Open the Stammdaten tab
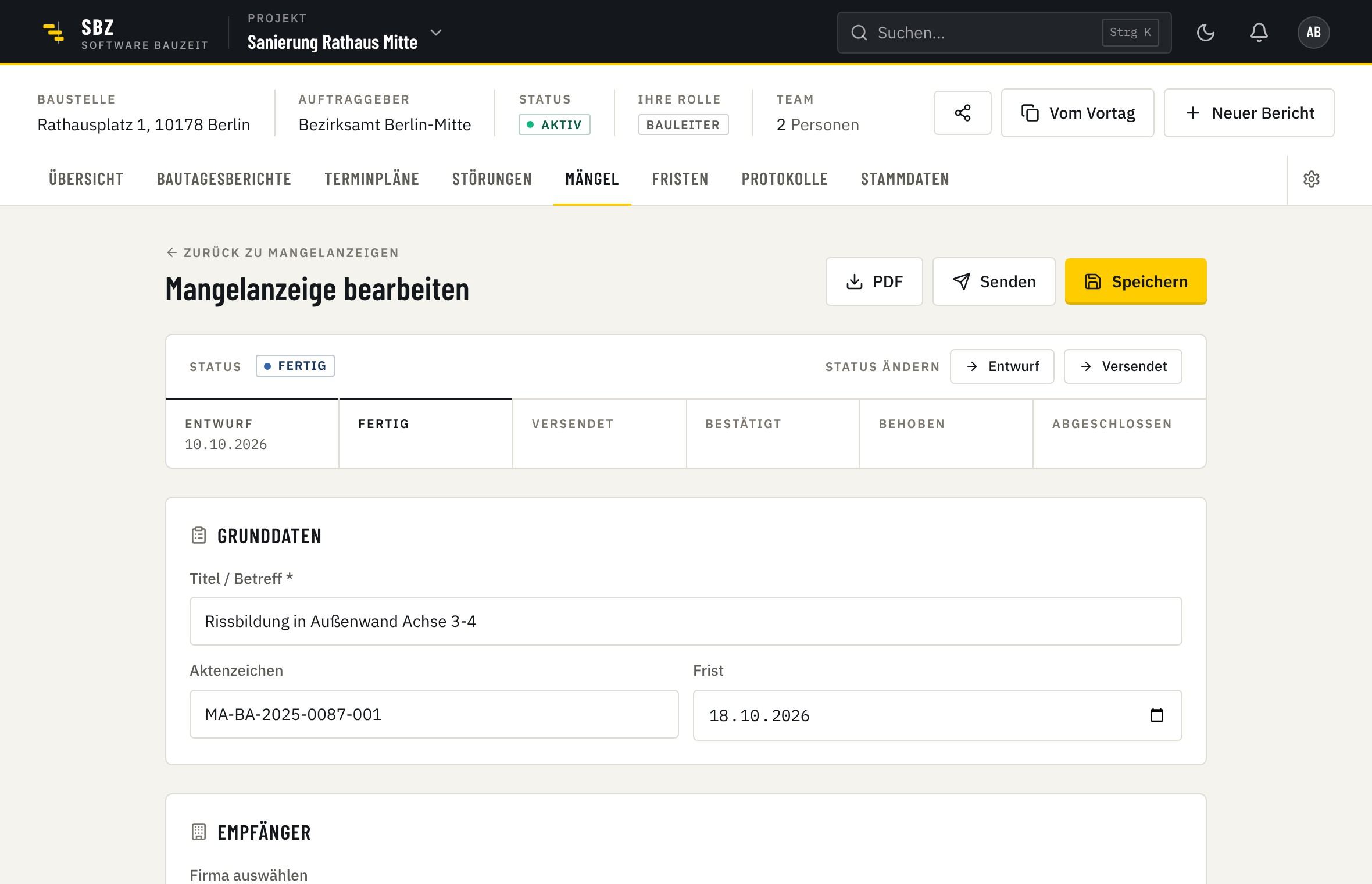This screenshot has width=1372, height=884. [905, 179]
